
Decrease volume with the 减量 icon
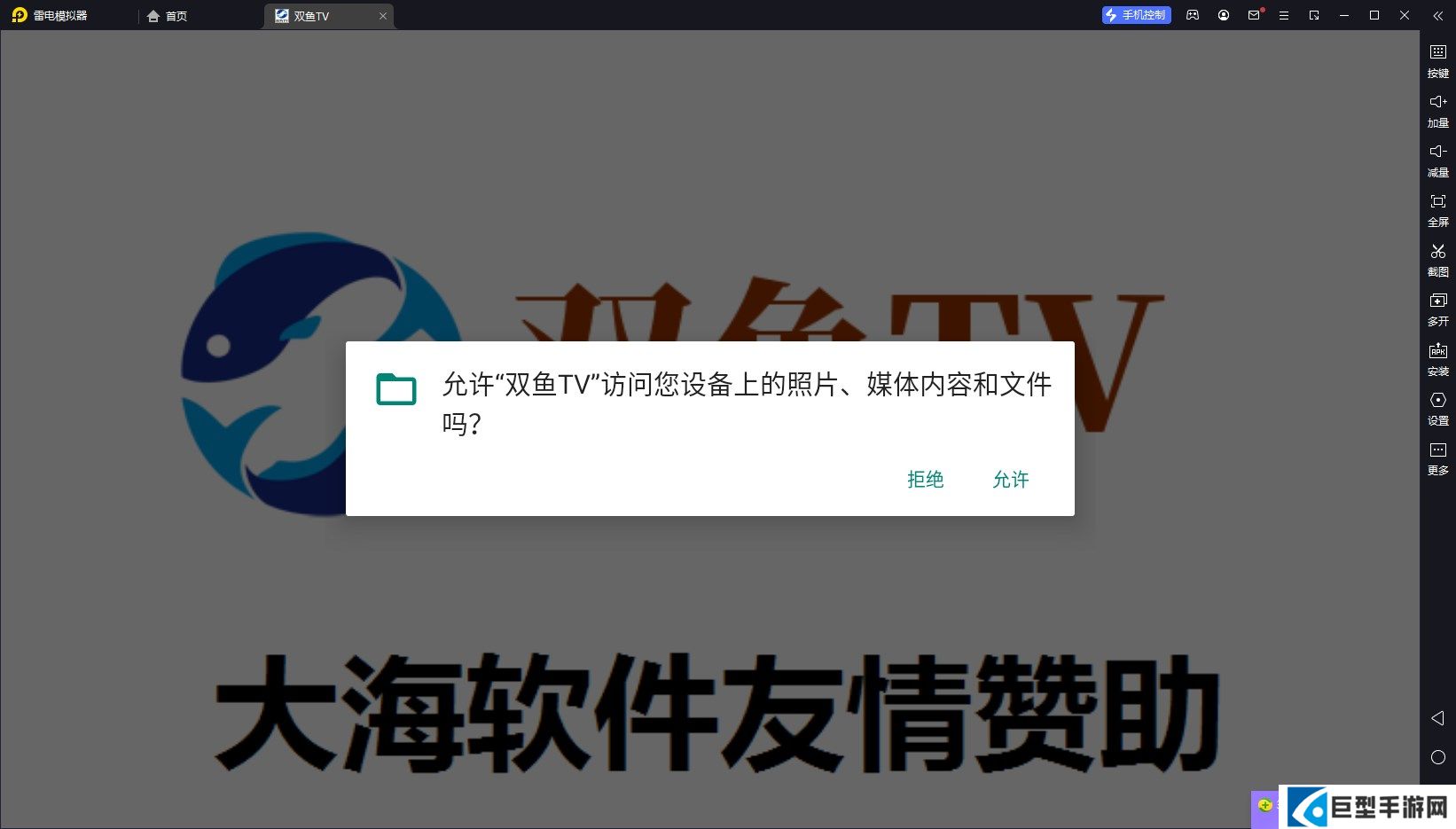[x=1437, y=160]
